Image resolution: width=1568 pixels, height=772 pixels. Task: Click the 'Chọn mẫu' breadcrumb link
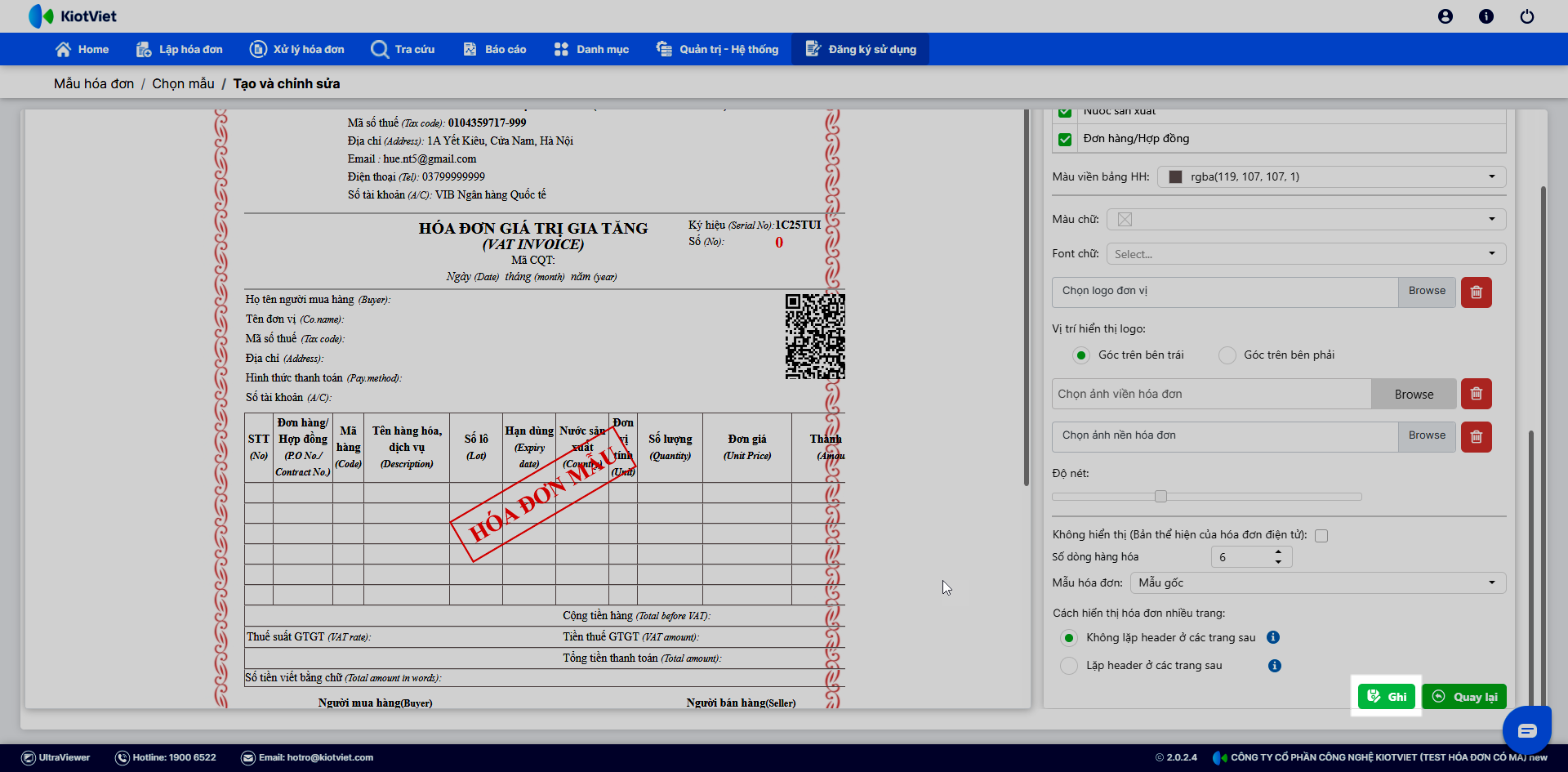[x=183, y=83]
